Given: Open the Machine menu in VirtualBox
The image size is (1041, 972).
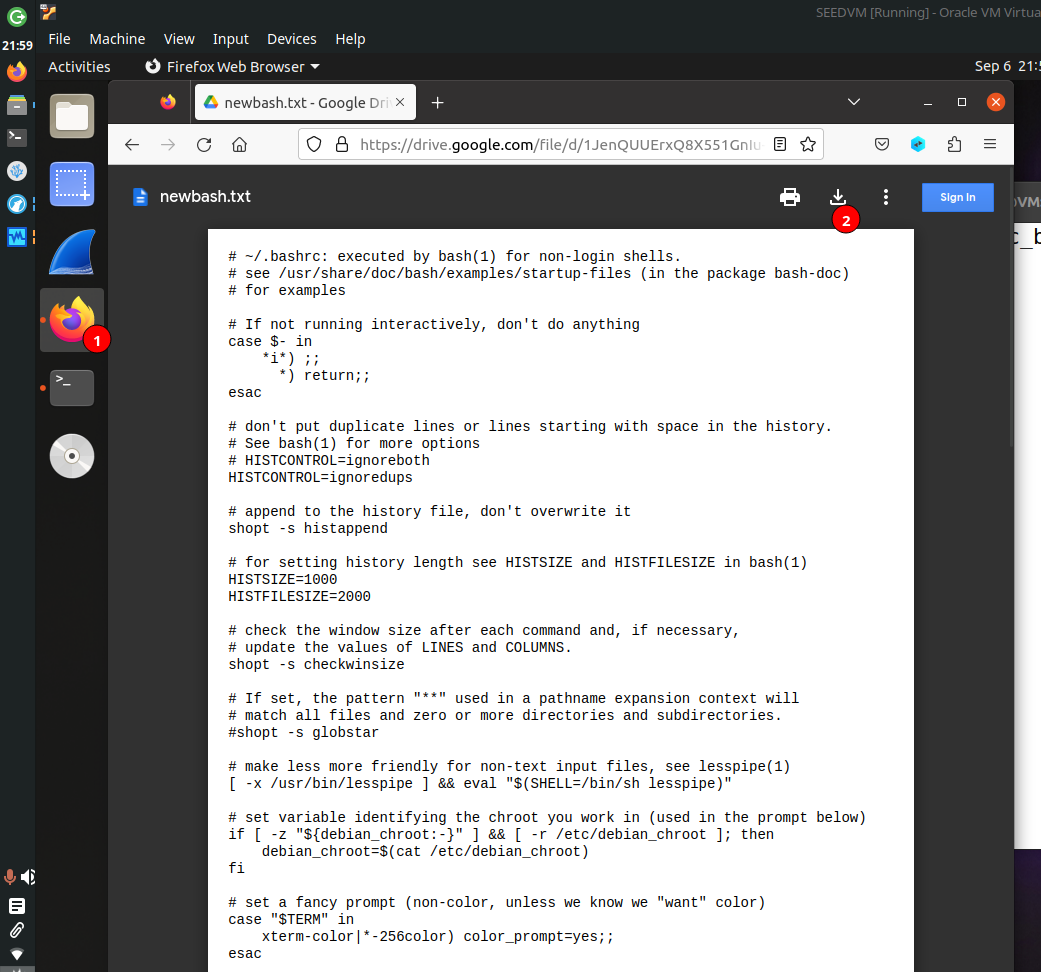Looking at the screenshot, I should [x=117, y=39].
